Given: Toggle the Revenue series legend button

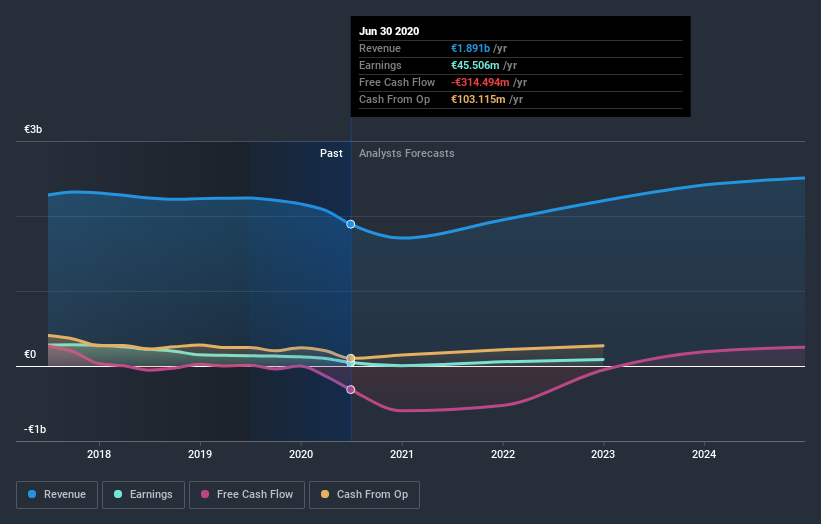Looking at the screenshot, I should [x=57, y=495].
